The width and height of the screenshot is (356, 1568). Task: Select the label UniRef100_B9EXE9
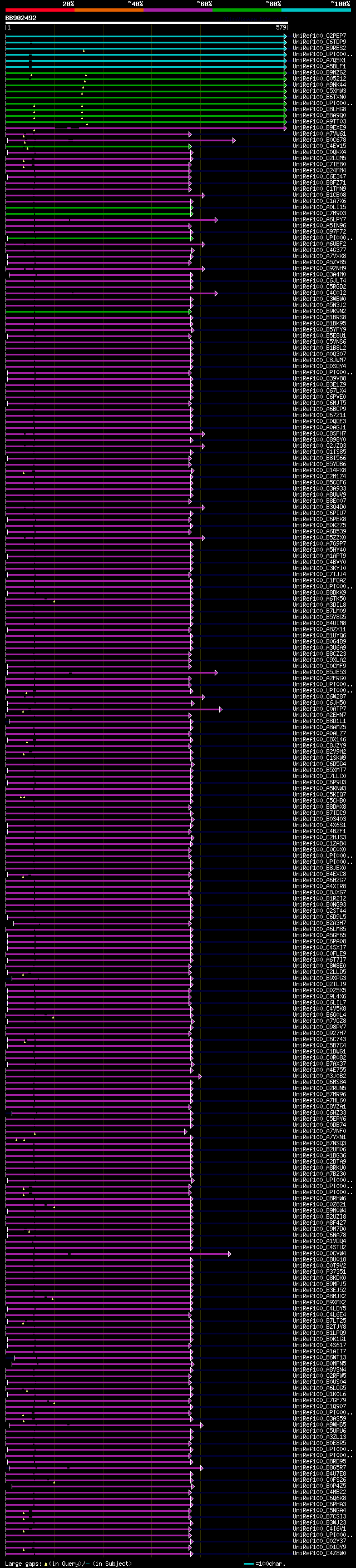point(319,128)
